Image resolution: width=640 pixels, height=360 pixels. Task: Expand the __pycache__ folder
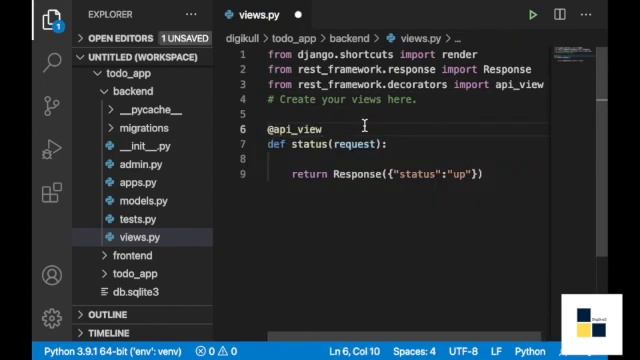(x=111, y=109)
